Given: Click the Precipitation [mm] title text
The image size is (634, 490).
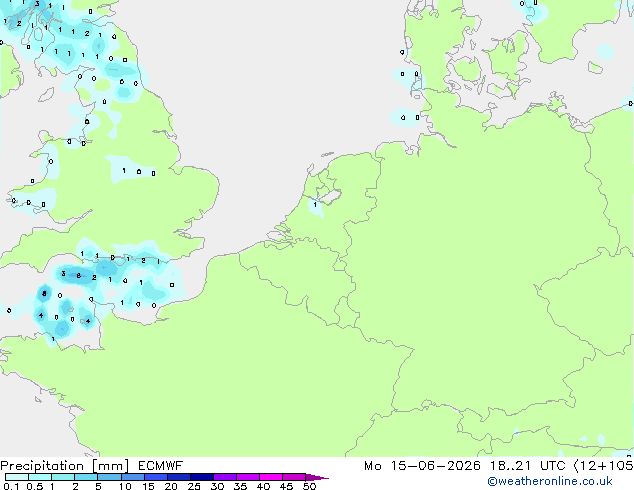Looking at the screenshot, I should [64, 466].
